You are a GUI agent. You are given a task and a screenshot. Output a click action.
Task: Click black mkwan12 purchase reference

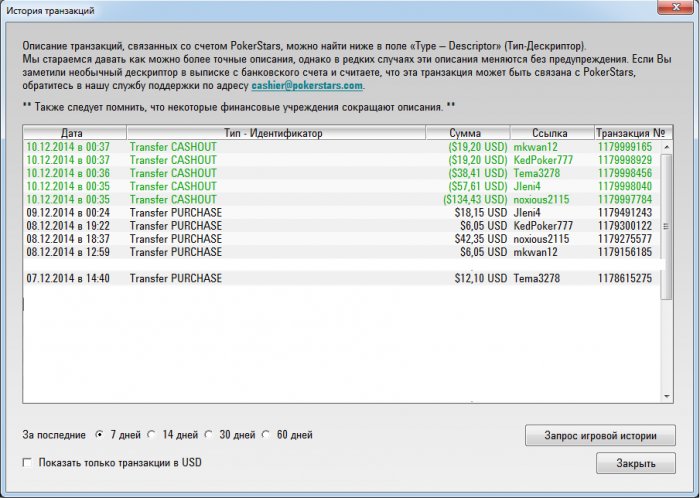[x=535, y=252]
